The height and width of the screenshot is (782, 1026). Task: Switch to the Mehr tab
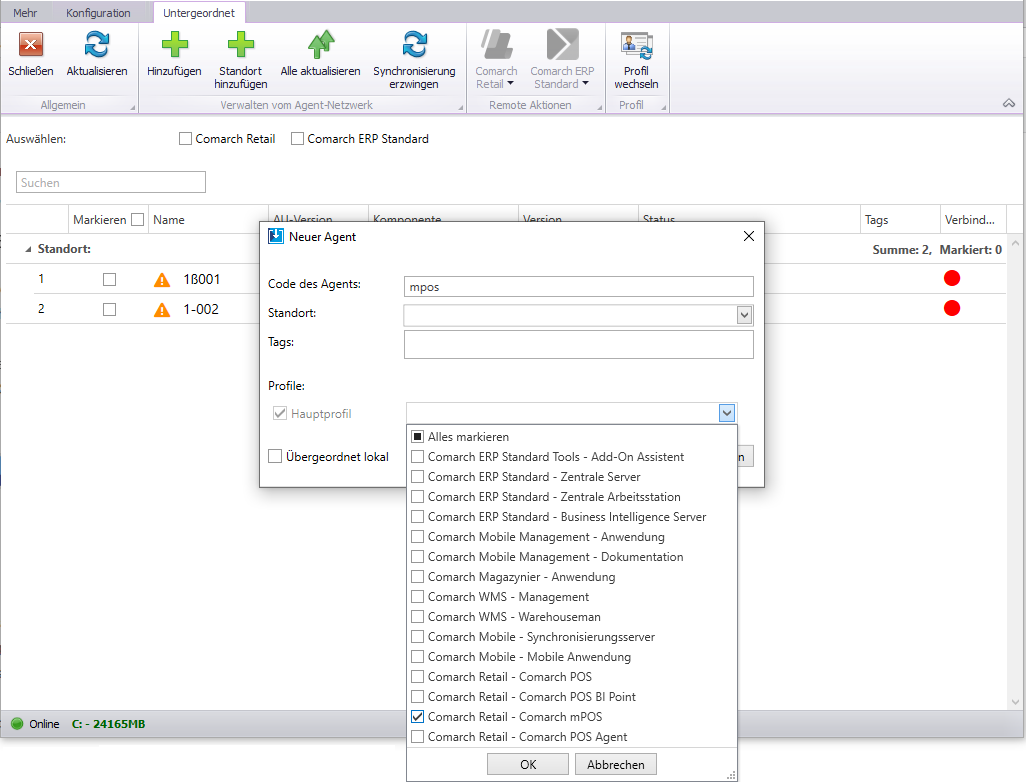[x=25, y=12]
